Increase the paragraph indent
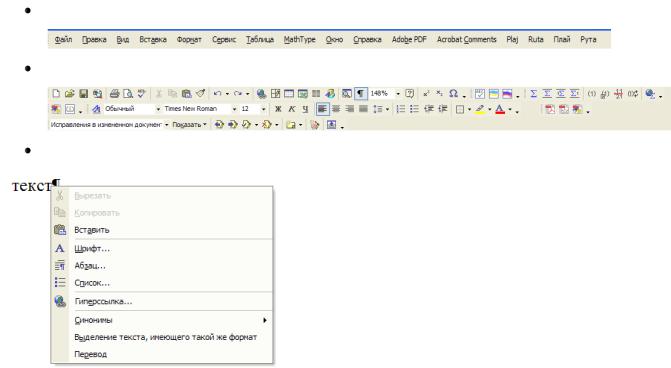The image size is (671, 368). (x=442, y=109)
